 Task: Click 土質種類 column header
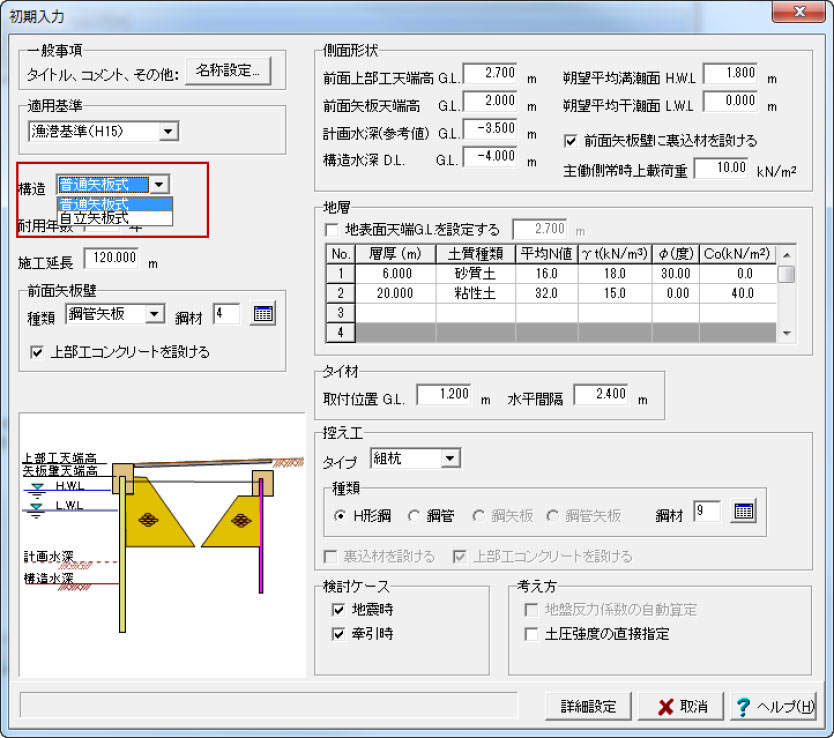[476, 254]
